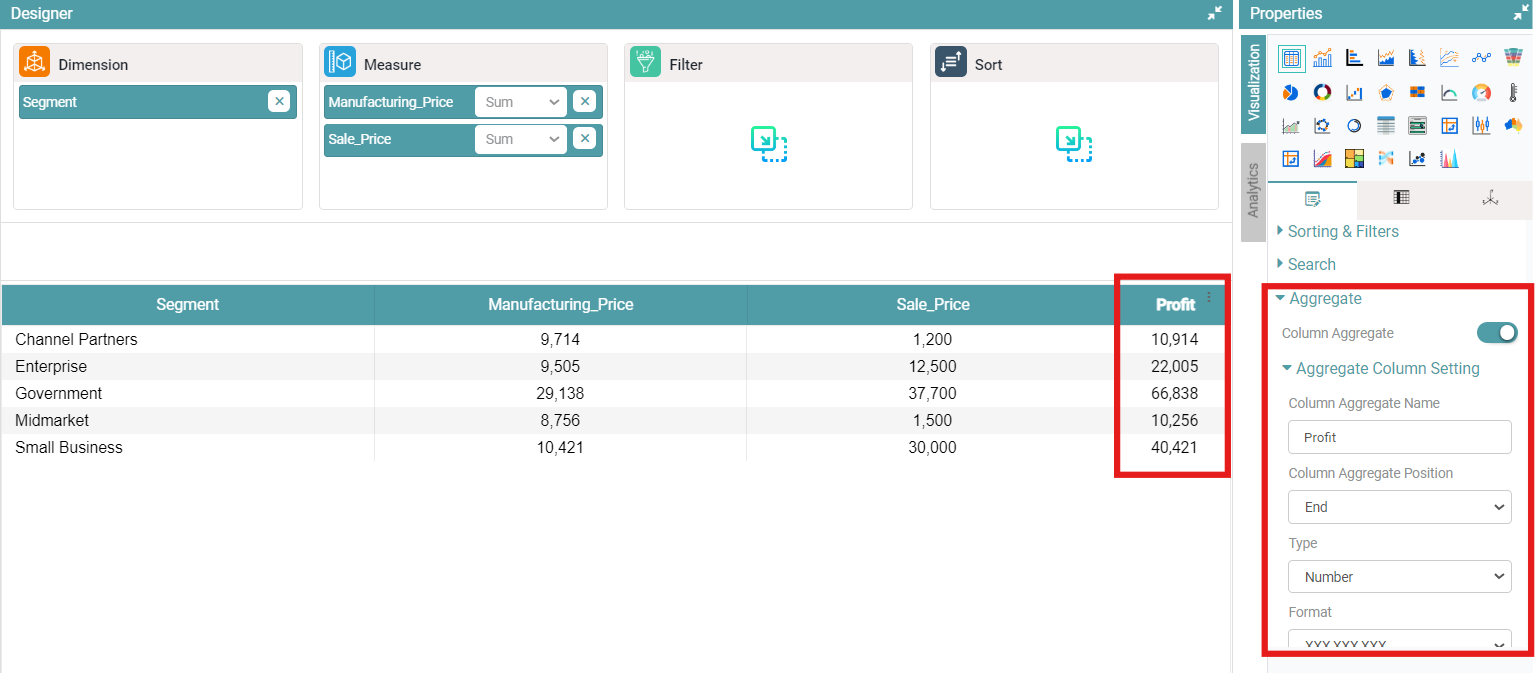Screen dimensions: 1535x673
Task: Pick the horizontal bar chart icon
Action: point(1354,59)
